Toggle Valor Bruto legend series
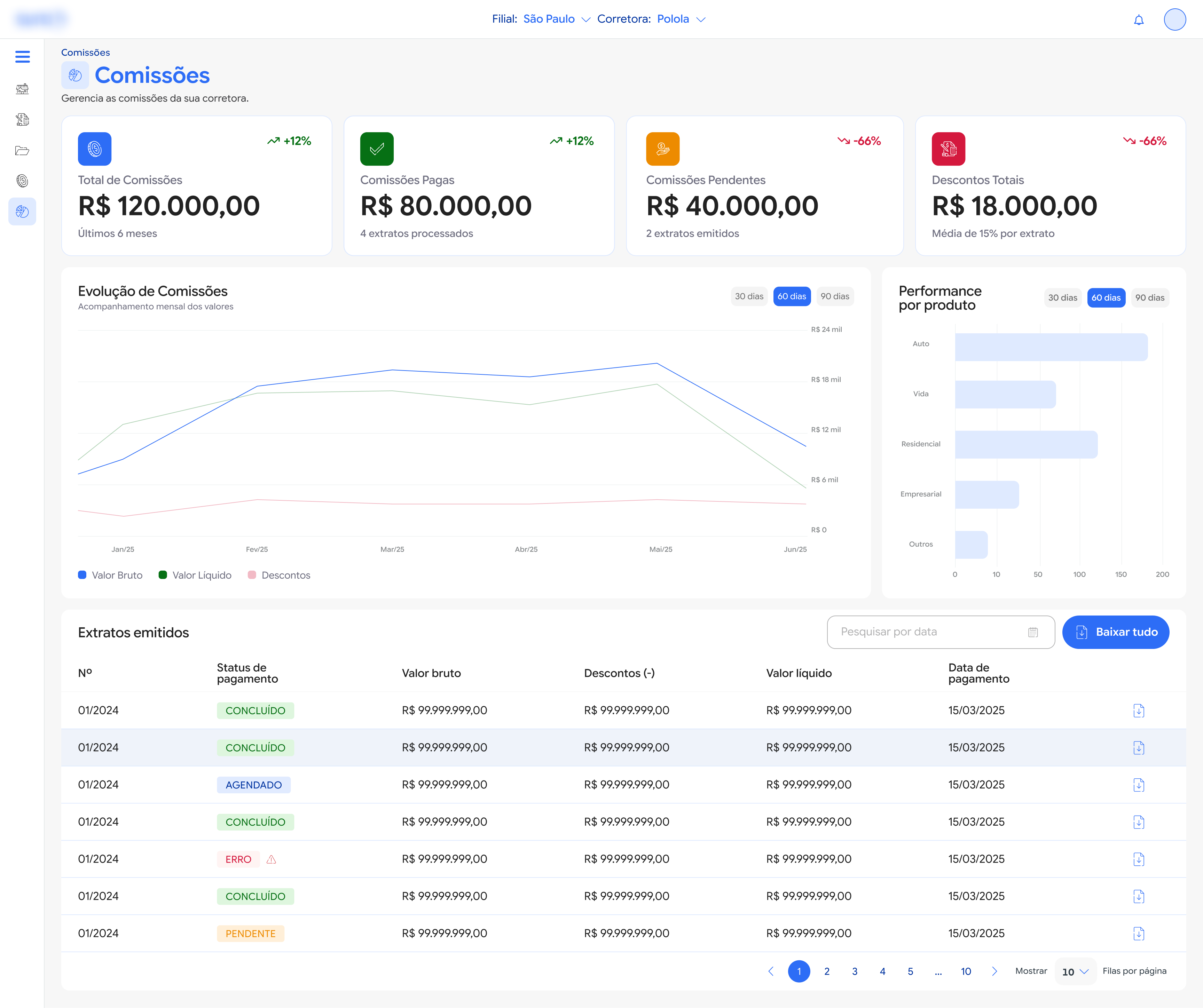The image size is (1203, 1008). coord(111,575)
